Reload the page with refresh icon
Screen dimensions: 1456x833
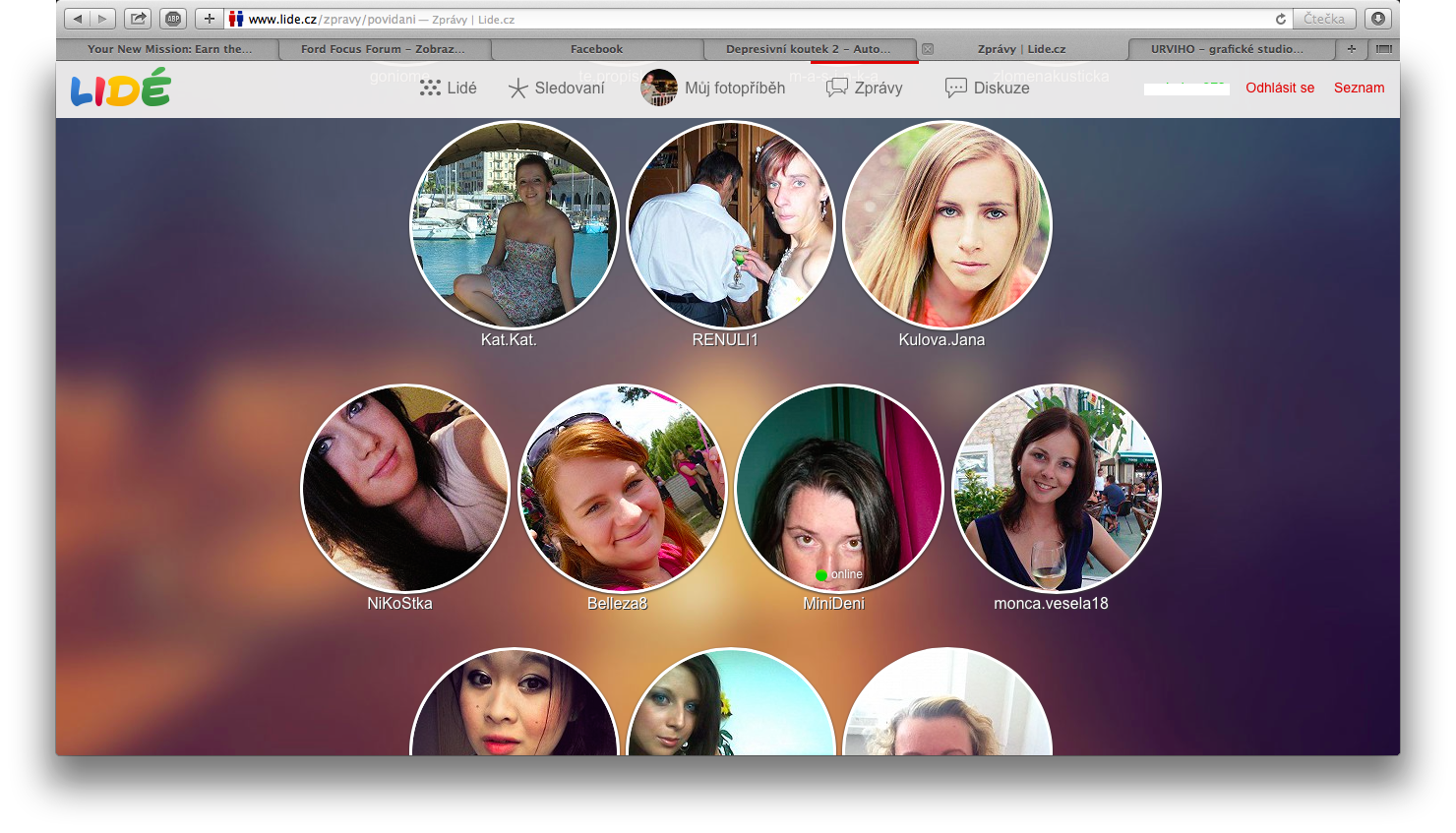(1280, 19)
